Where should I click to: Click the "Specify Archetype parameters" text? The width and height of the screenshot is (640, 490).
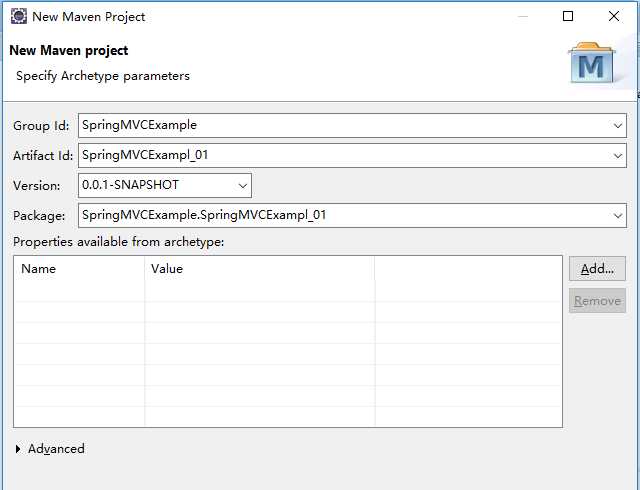tap(103, 76)
